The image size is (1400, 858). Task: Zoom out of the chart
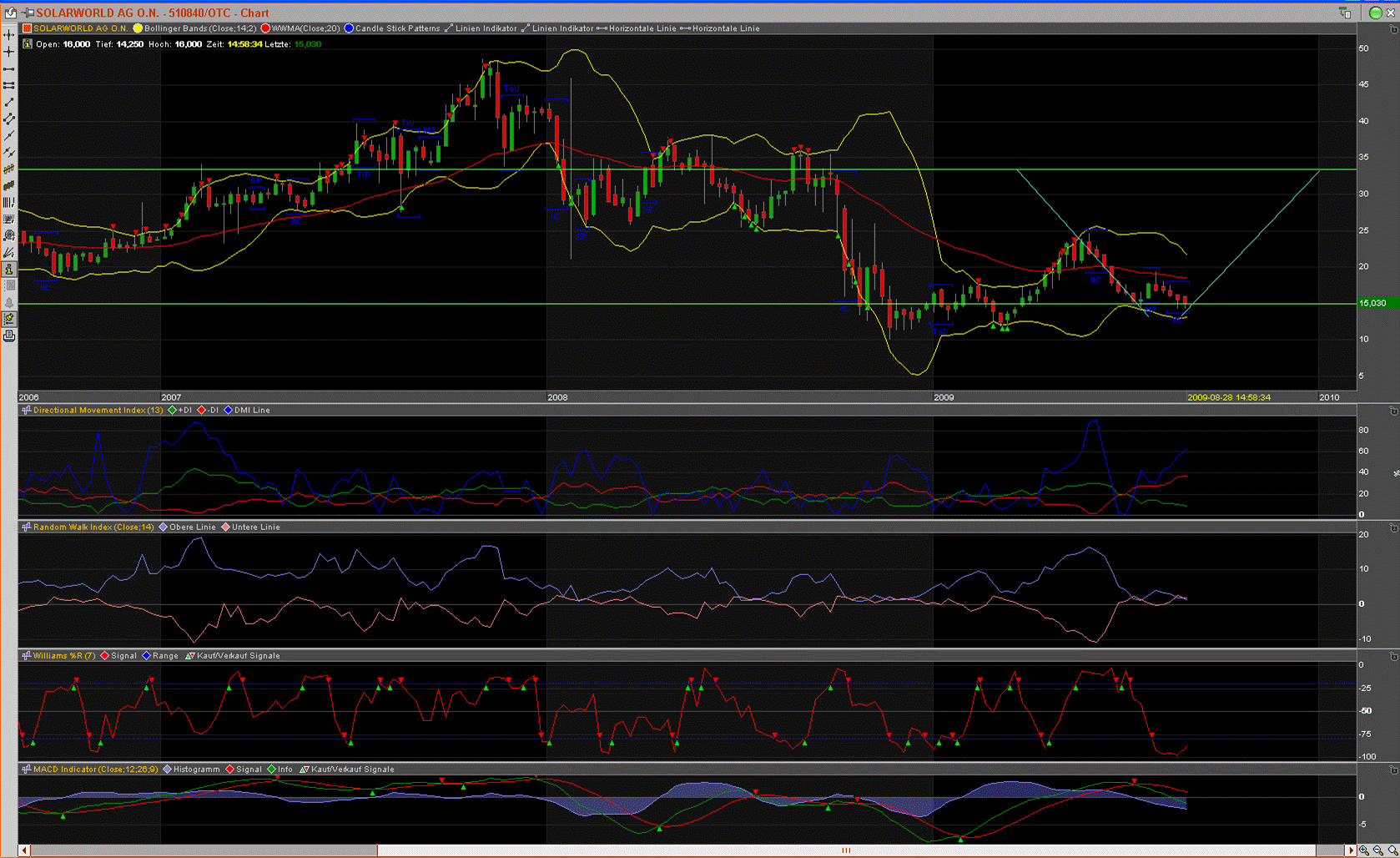click(x=1378, y=850)
